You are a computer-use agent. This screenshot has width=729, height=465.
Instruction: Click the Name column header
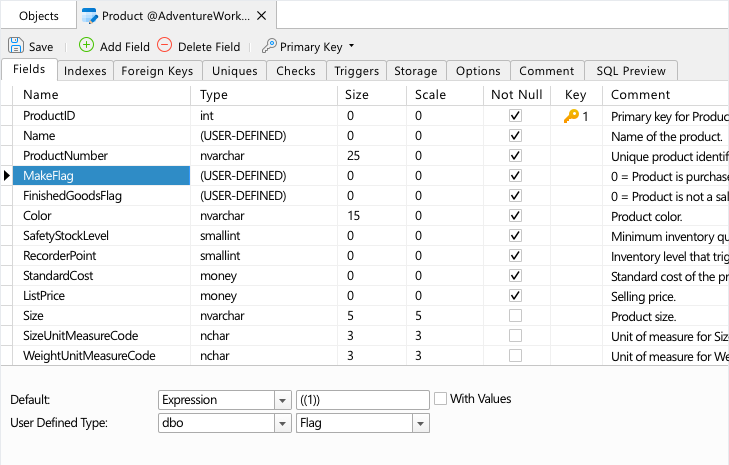[x=101, y=95]
